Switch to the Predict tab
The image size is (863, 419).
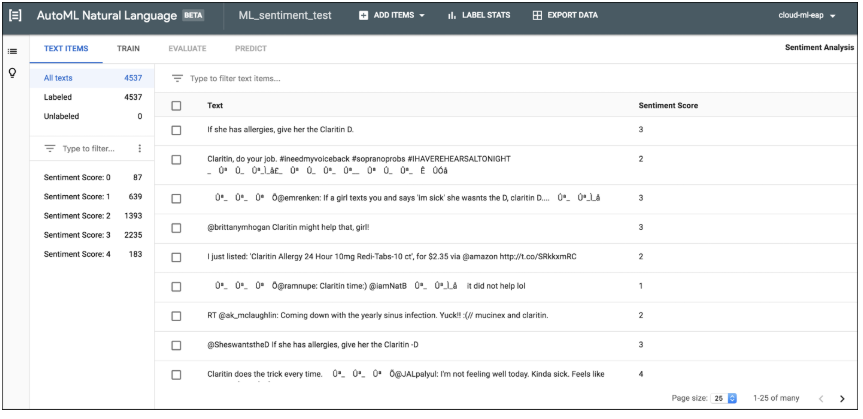click(x=251, y=48)
